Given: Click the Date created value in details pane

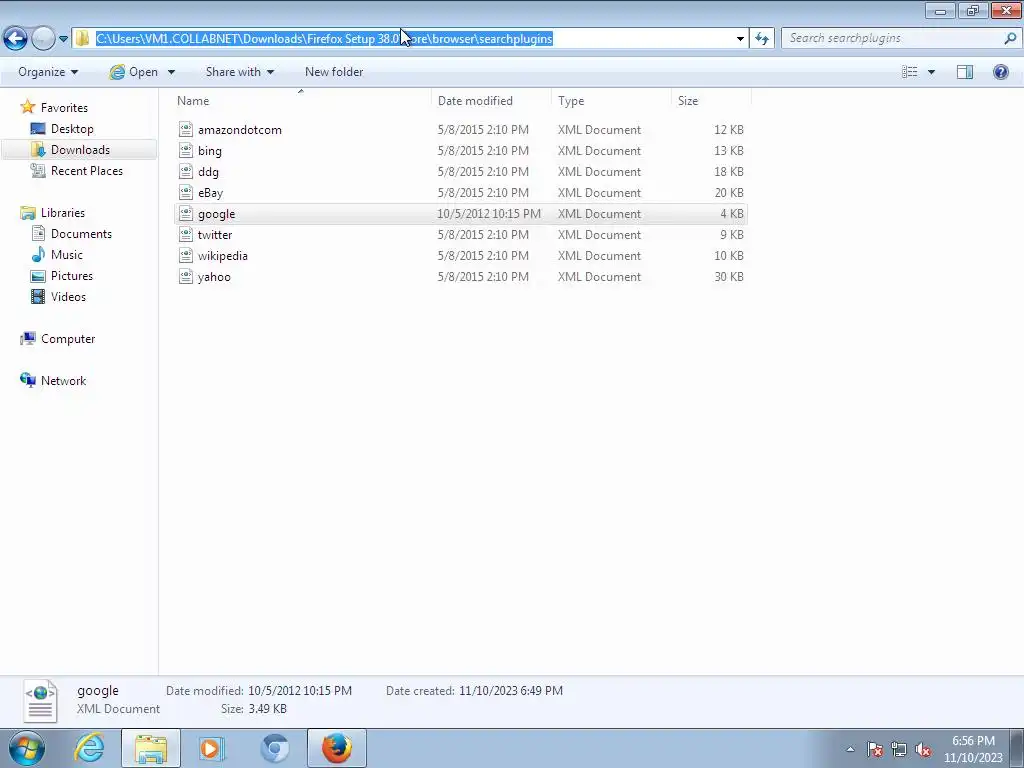Looking at the screenshot, I should click(x=511, y=690).
